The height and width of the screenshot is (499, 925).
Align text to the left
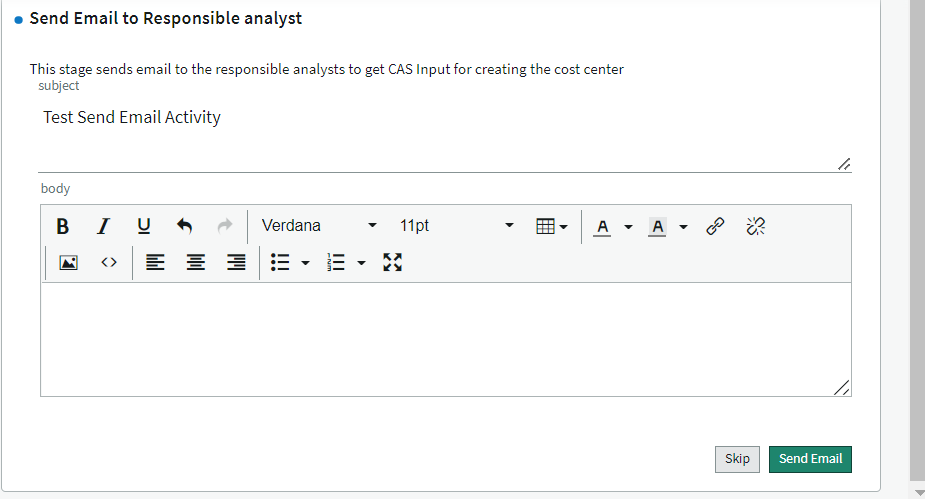pyautogui.click(x=155, y=262)
